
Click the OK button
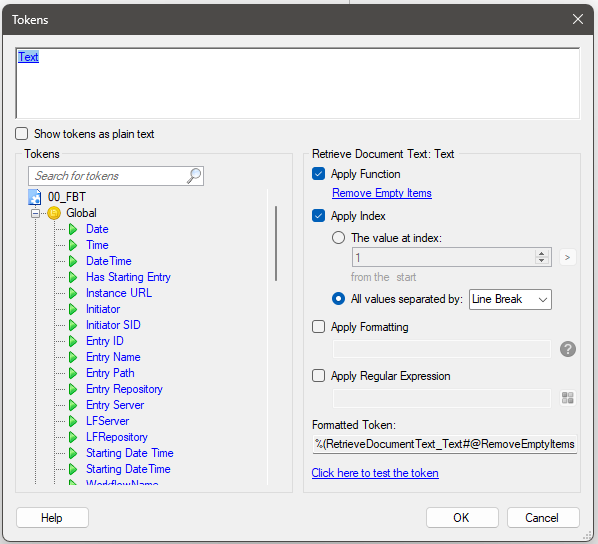(462, 518)
